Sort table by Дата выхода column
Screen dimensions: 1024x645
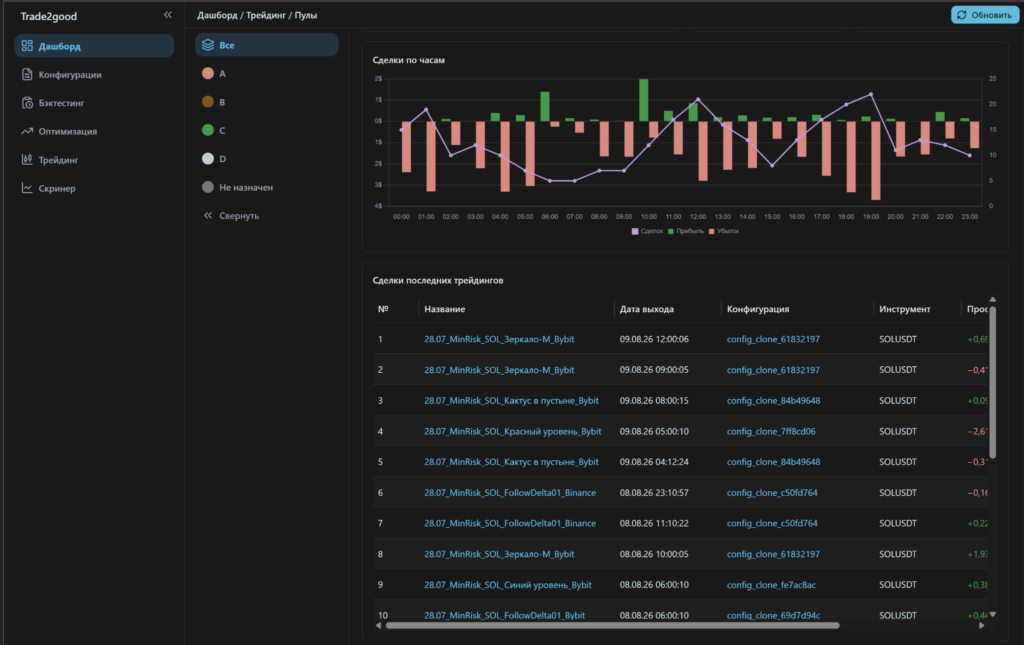pyautogui.click(x=647, y=309)
